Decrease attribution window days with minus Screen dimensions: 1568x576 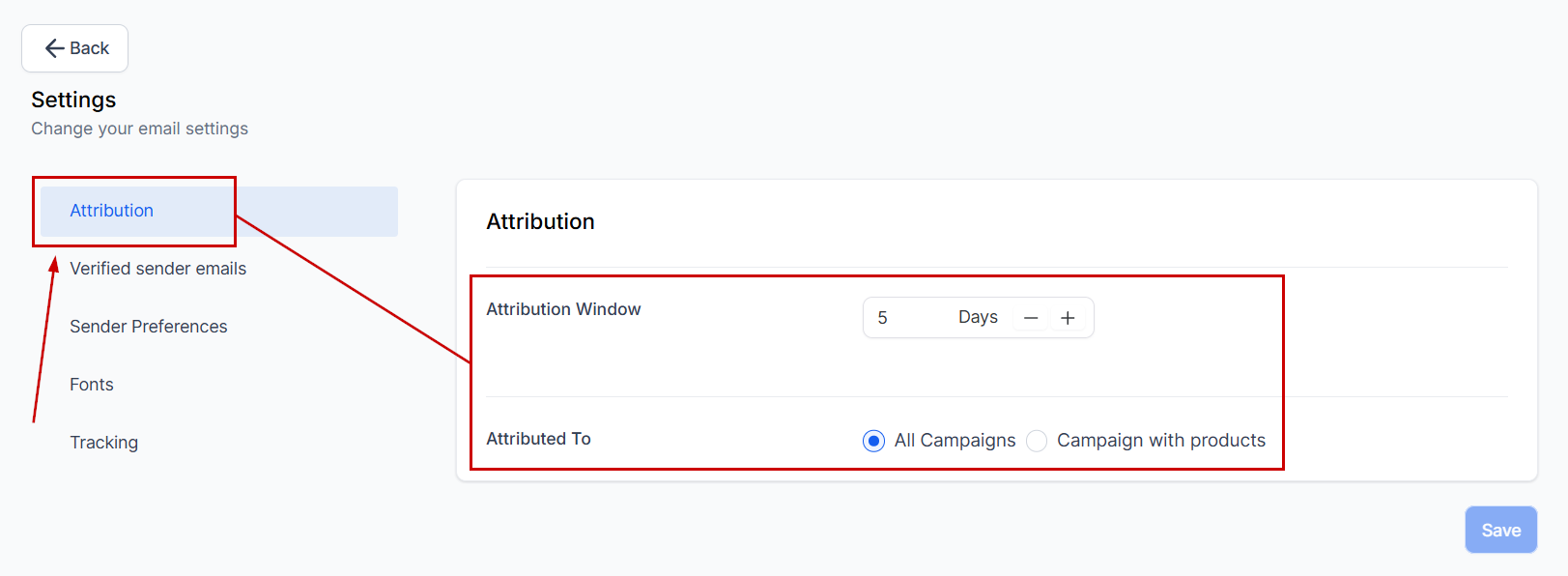click(1031, 318)
